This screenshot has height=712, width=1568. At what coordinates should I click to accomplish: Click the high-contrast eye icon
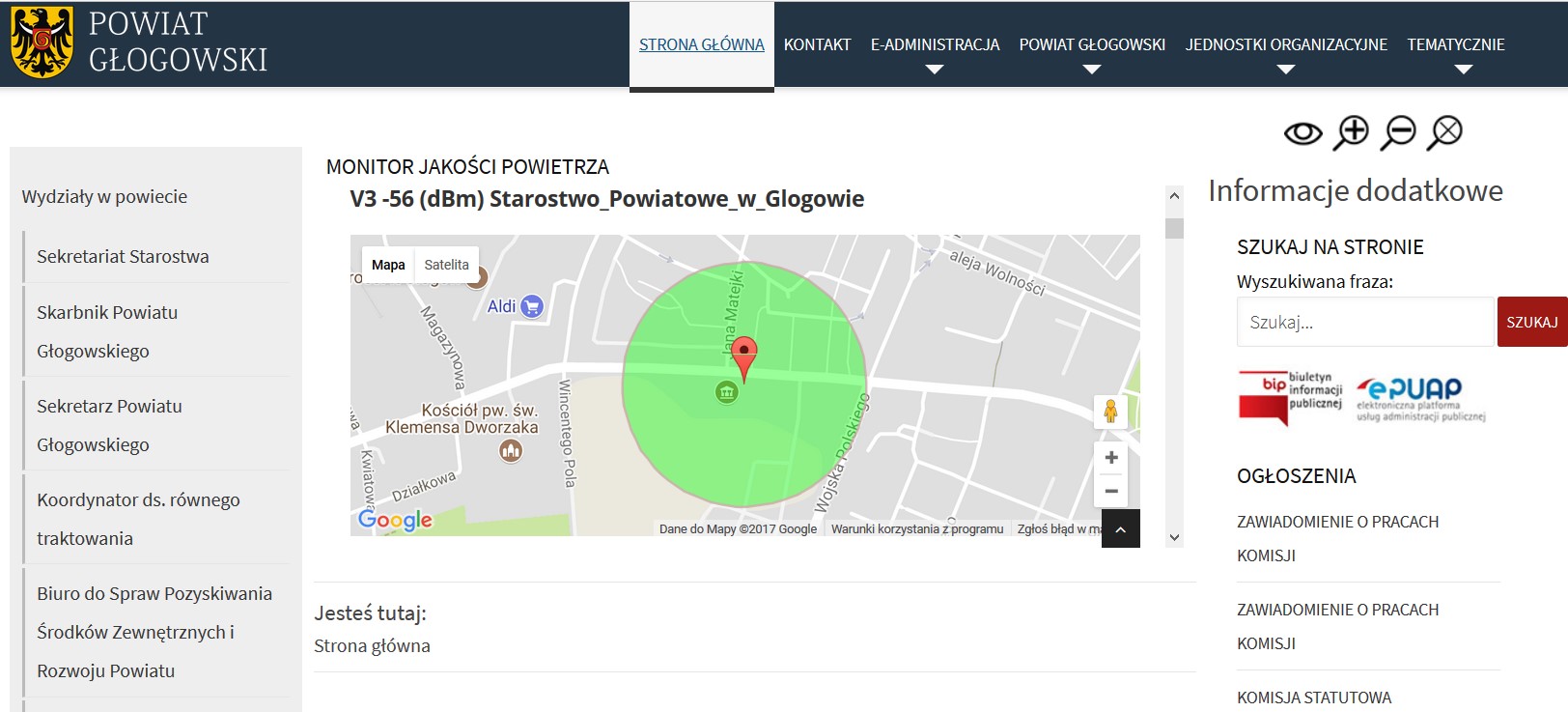[x=1302, y=133]
